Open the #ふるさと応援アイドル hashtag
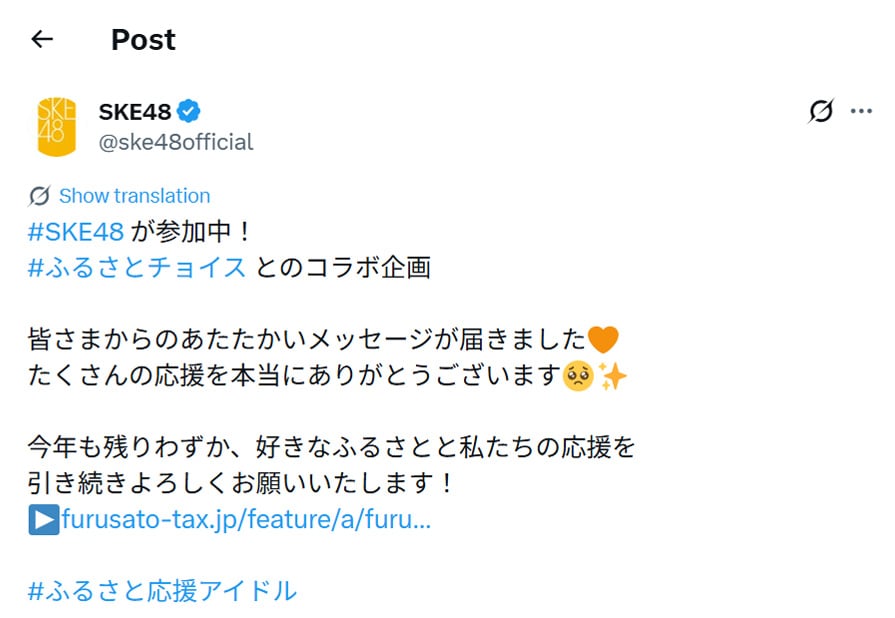Viewport: 895px width, 618px height. [162, 591]
